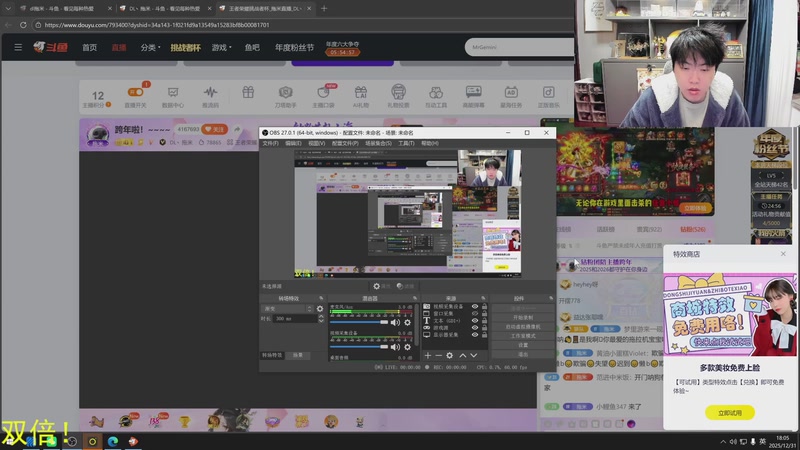800x450 pixels.
Task: Click 设置 settings button in OBS controls
Action: pos(523,345)
